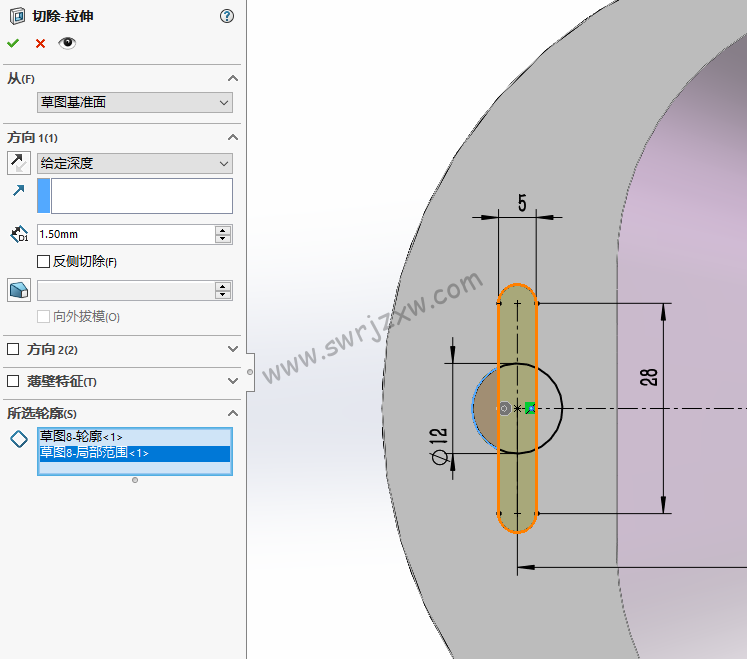Screen dimensions: 747x659
Task: Select 草图8-轮廓<1> in contour list
Action: coord(135,437)
